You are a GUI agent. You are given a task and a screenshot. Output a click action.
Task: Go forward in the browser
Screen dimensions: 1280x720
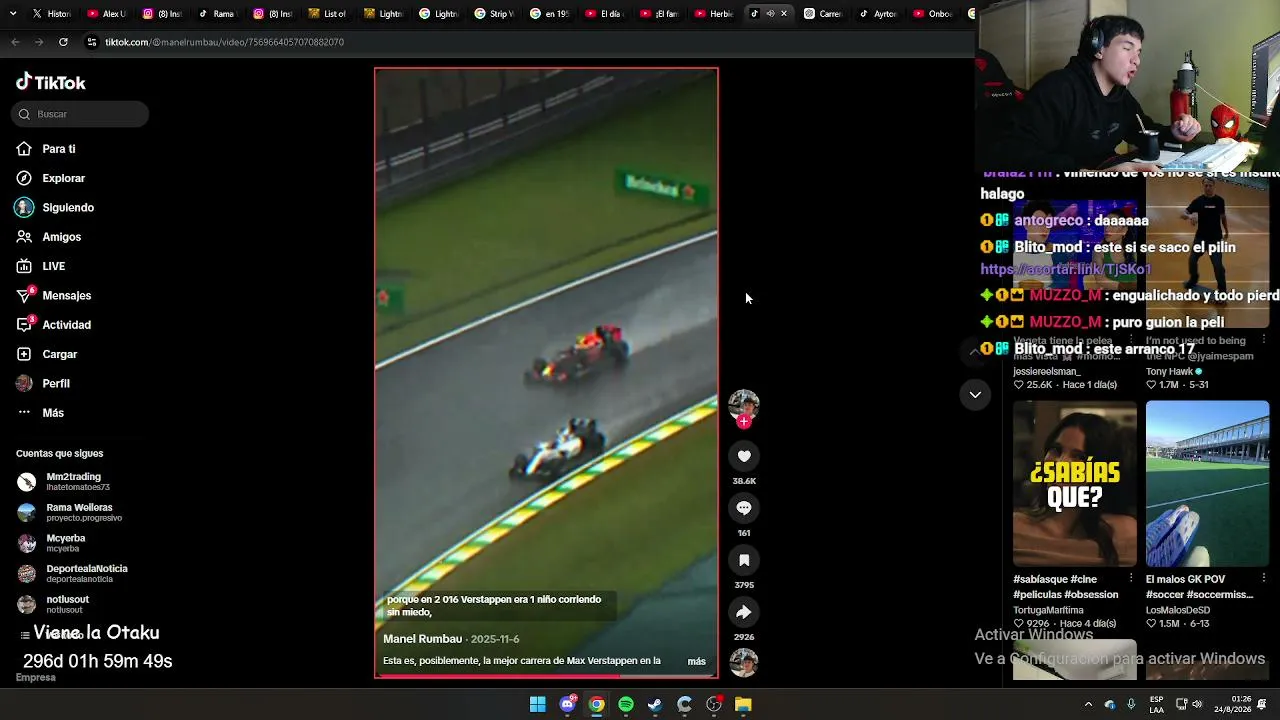pos(39,42)
